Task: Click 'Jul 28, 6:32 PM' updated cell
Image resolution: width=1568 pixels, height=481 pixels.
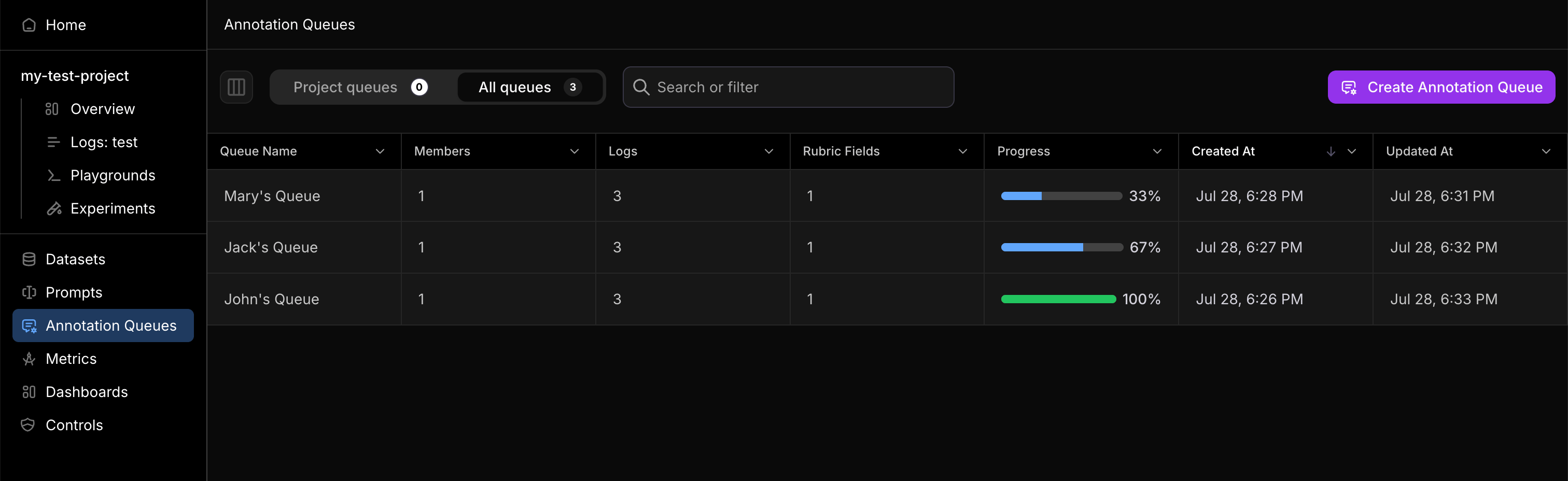Action: pos(1443,247)
